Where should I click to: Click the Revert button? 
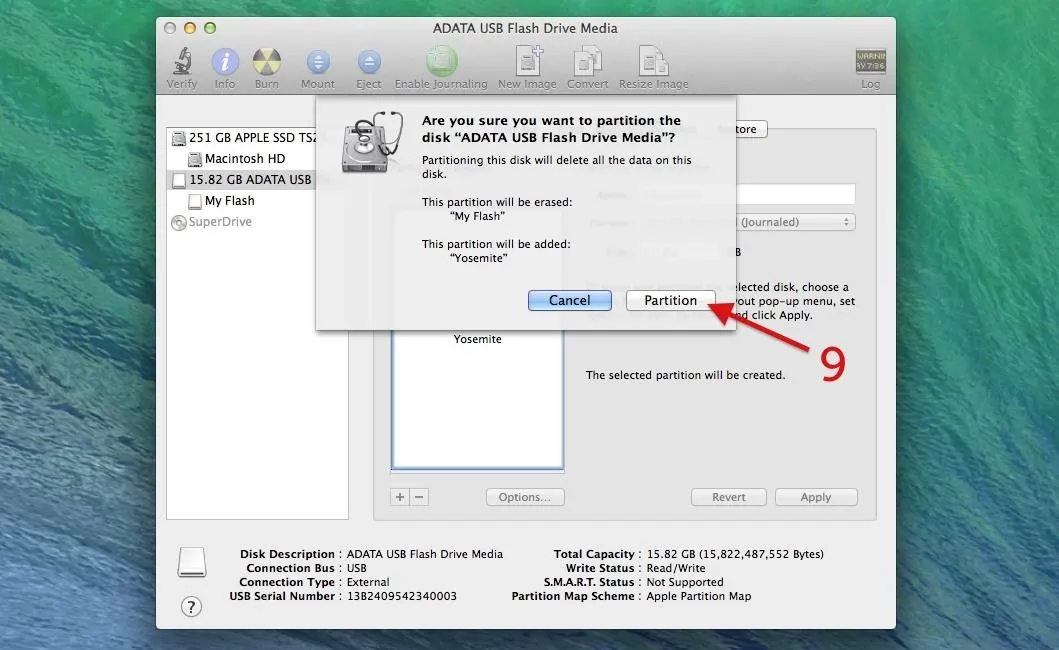(729, 497)
